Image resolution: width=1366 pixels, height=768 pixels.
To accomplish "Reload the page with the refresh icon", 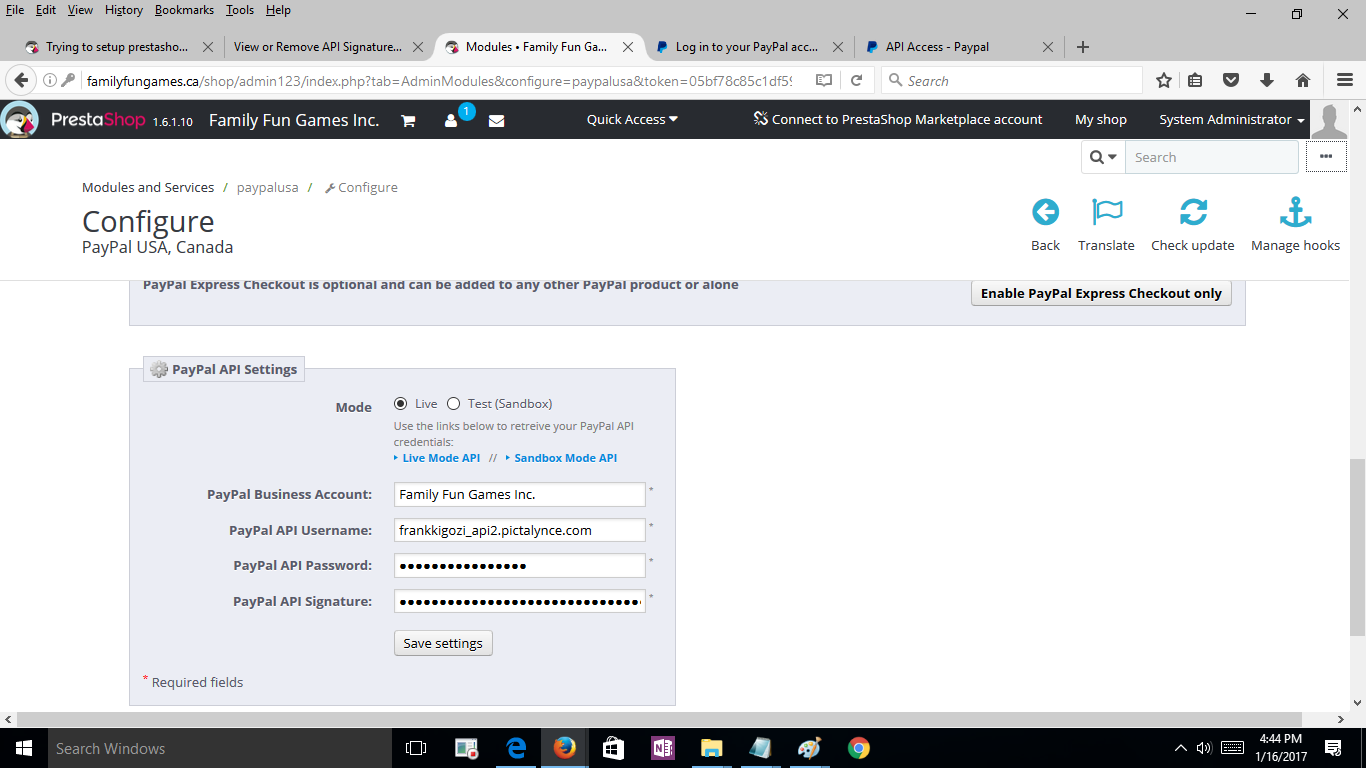I will 857,80.
